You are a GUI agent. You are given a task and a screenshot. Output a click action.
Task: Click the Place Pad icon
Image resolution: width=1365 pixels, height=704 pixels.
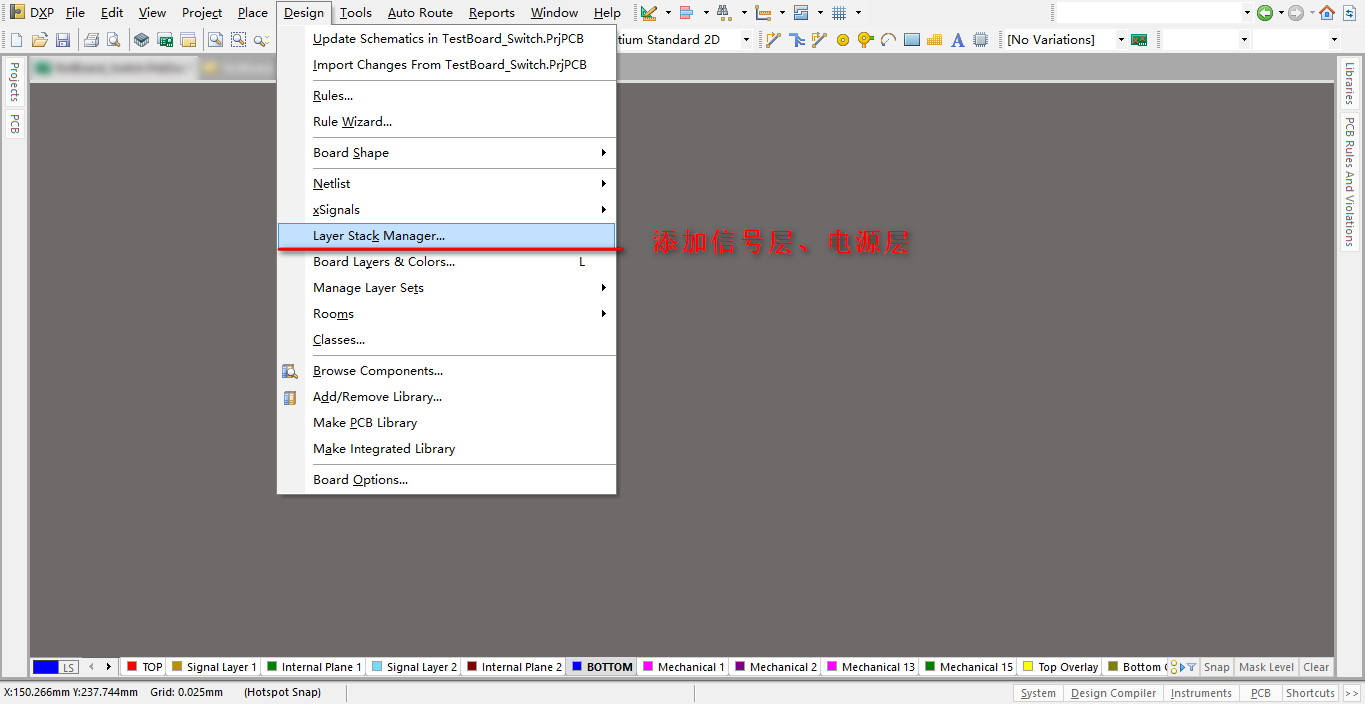[x=842, y=40]
